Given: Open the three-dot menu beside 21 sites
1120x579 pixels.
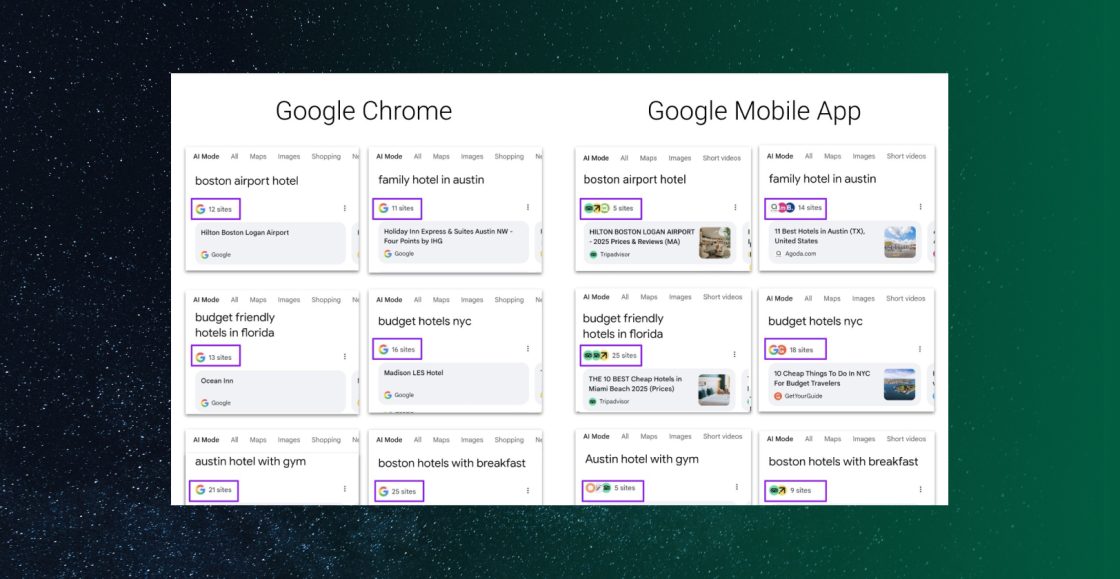Looking at the screenshot, I should (x=344, y=489).
